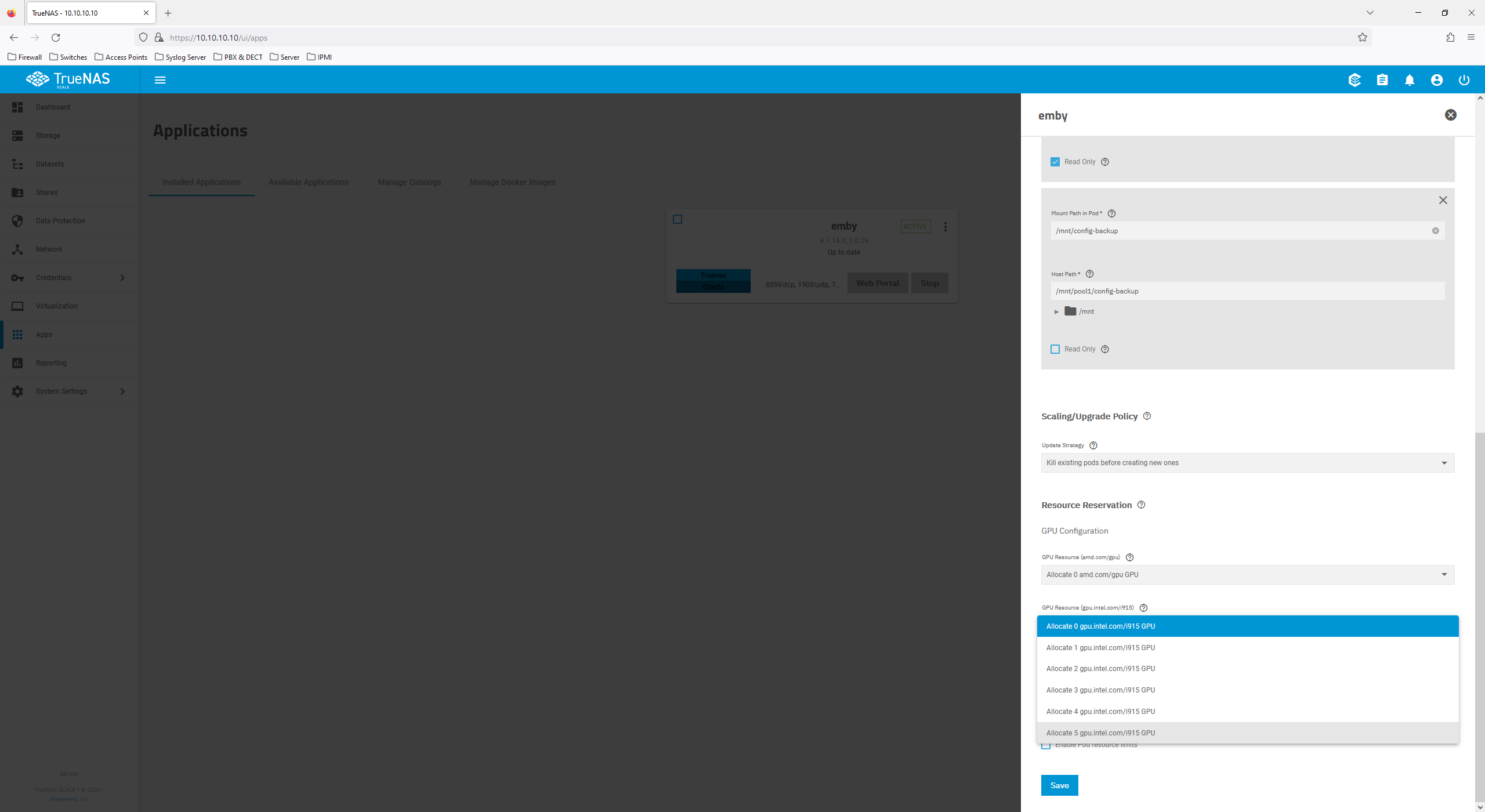Clear the Mount Path in Pod field
Screen dimensions: 1485x812
click(x=1436, y=230)
